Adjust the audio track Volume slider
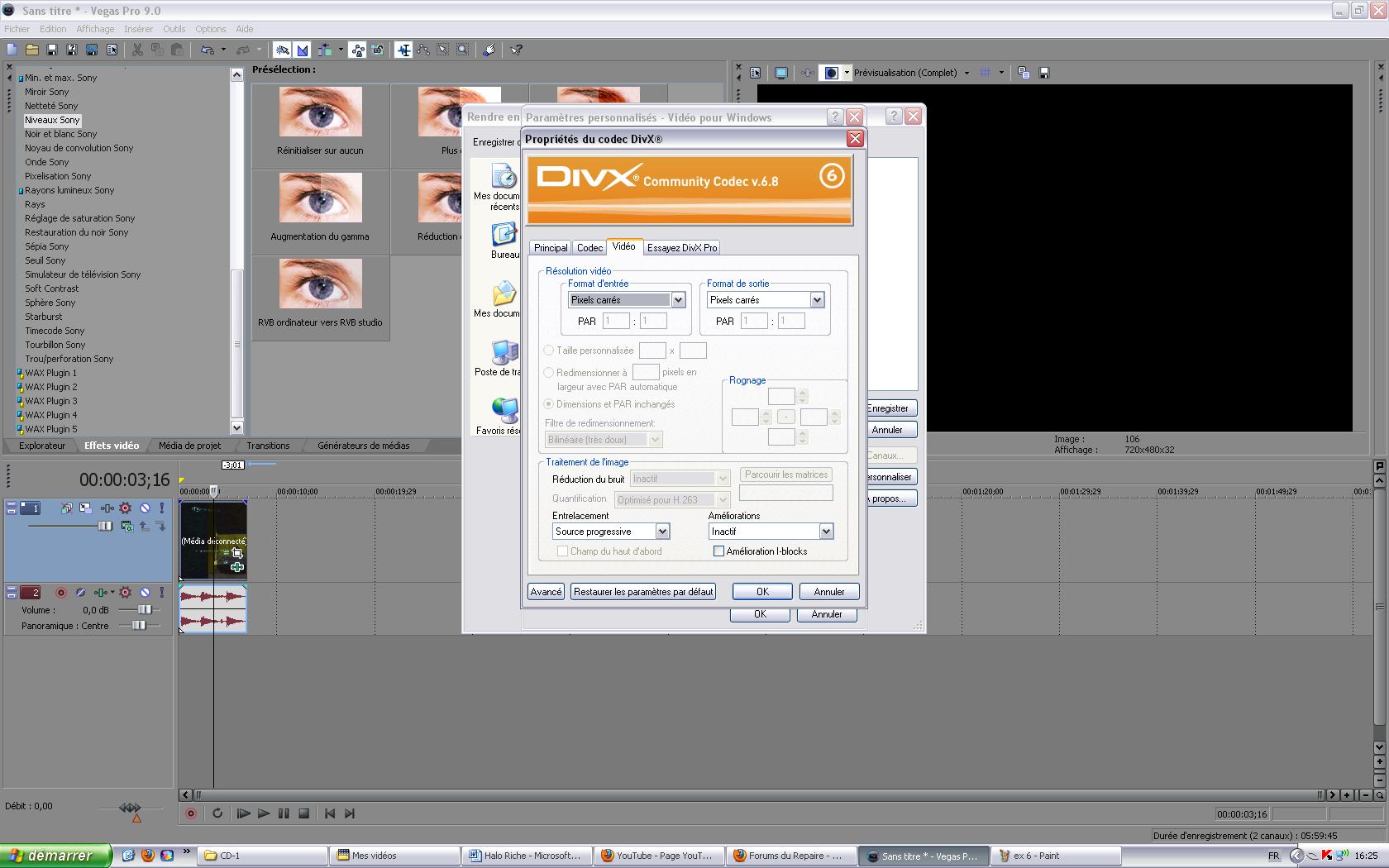Screen dimensions: 1389x868 tap(145, 610)
